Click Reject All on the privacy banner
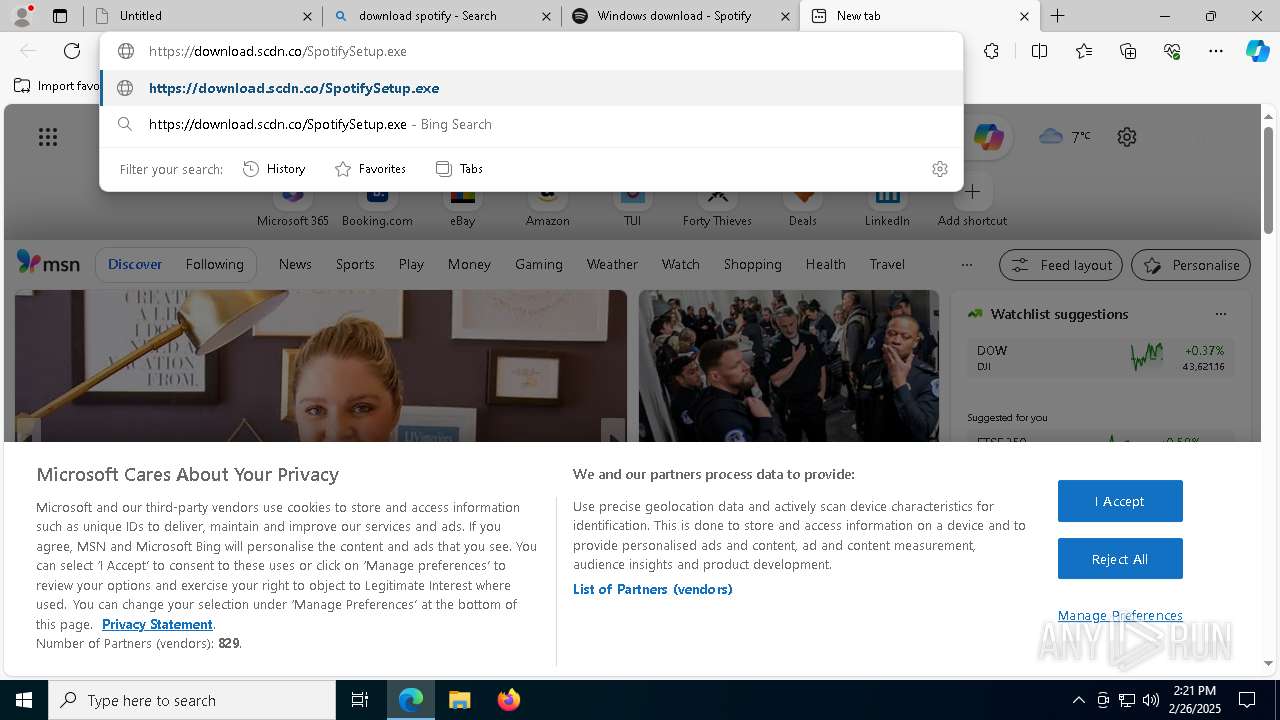1280x720 pixels. pos(1120,559)
